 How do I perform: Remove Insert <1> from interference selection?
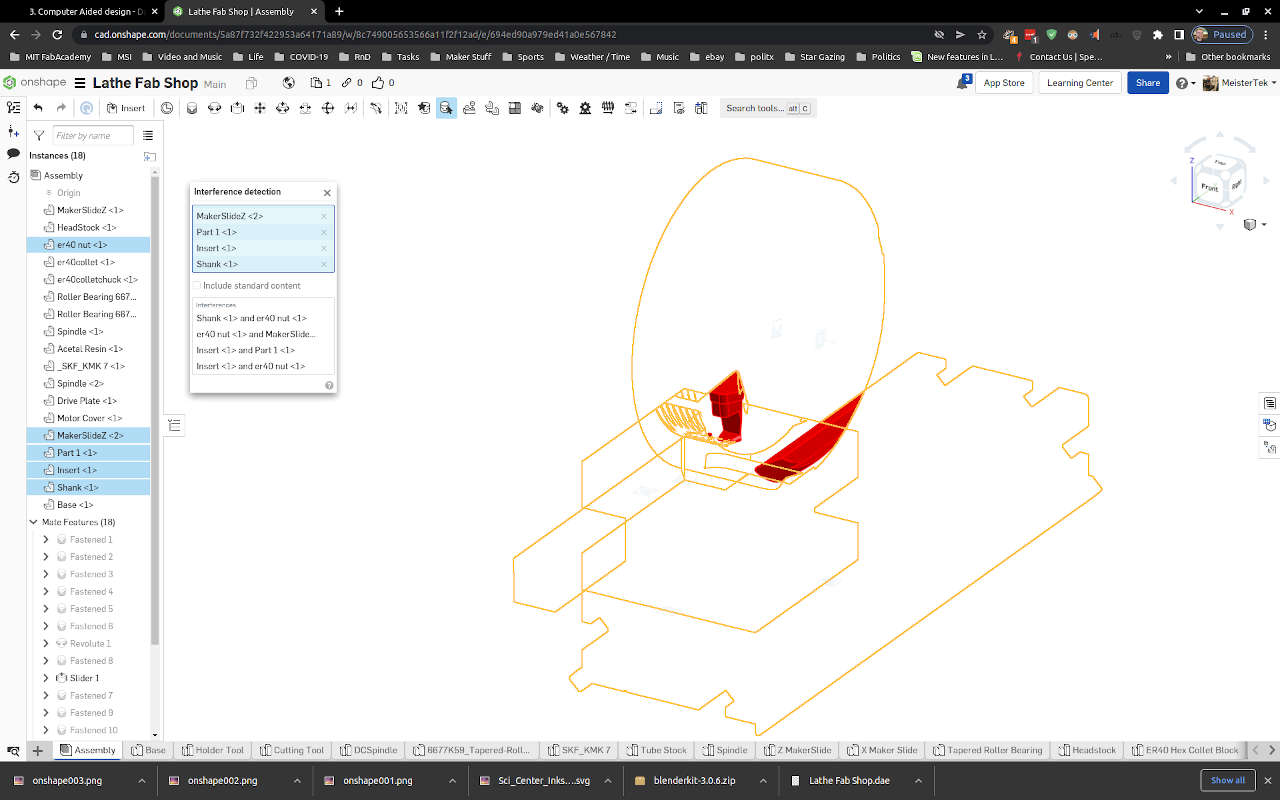[324, 248]
